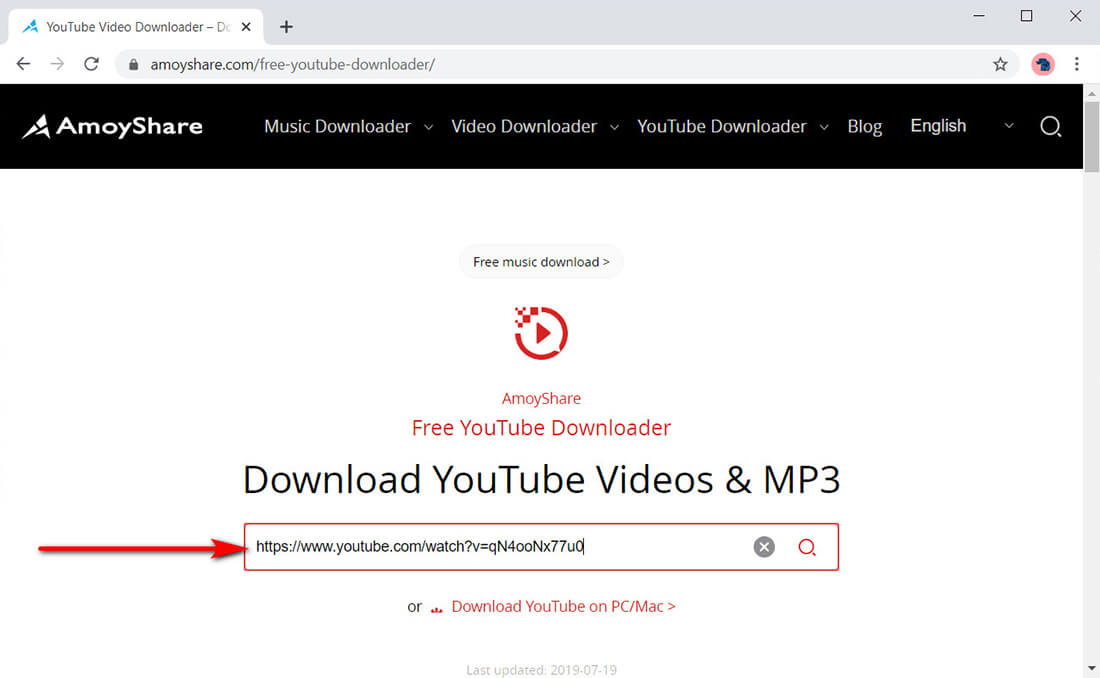The width and height of the screenshot is (1100, 678).
Task: Click the Last updated: 2019-07-19 text
Action: coord(541,670)
